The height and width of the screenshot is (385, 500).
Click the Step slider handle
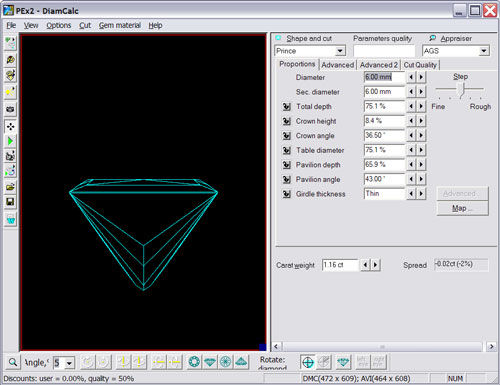click(x=461, y=90)
